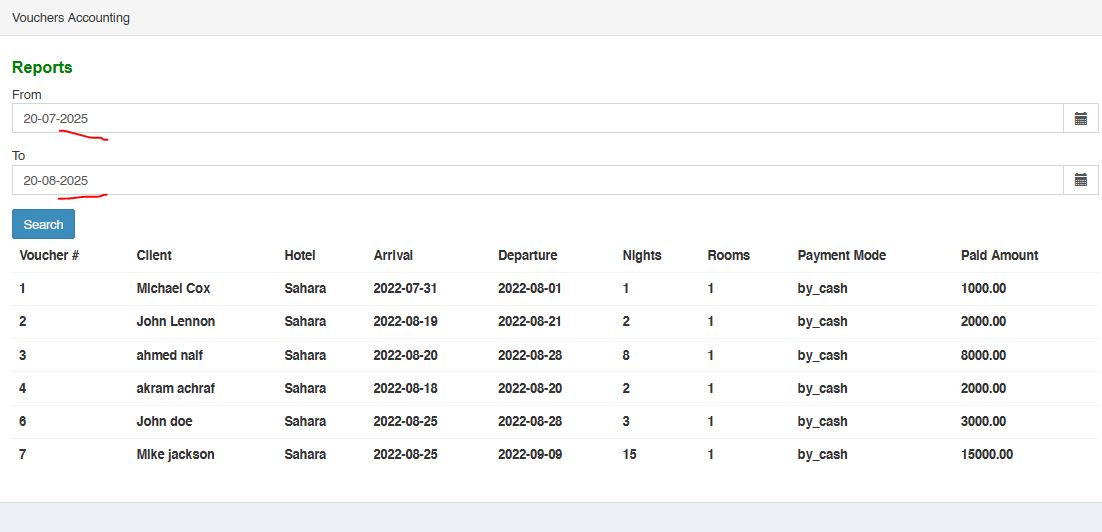Click the Payment Mode column header
1102x532 pixels.
pyautogui.click(x=842, y=255)
